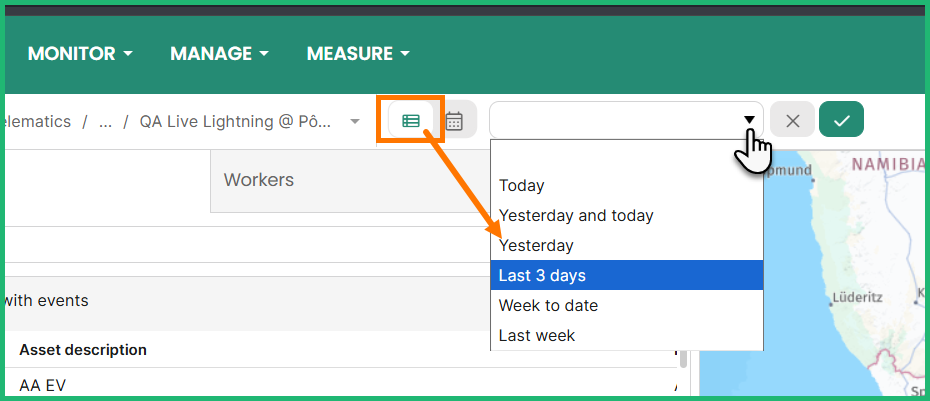Click the breadcrumb ellipsis link
The width and height of the screenshot is (930, 401).
coord(105,122)
